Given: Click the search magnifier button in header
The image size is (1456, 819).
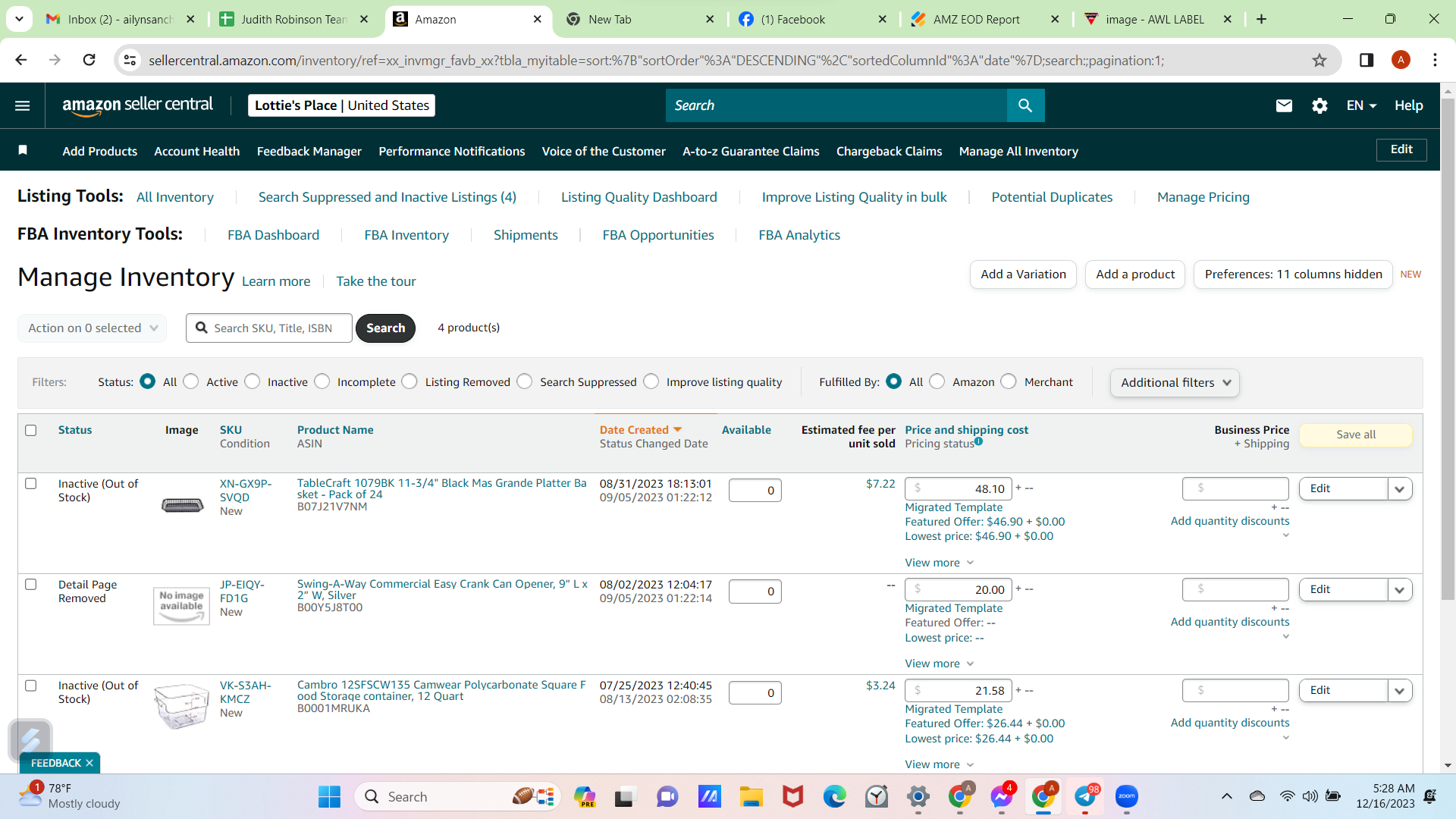Looking at the screenshot, I should click(x=1025, y=105).
